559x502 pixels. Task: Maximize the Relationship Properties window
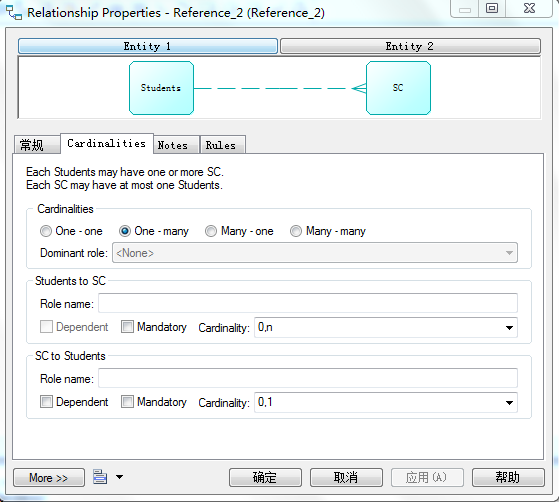click(492, 8)
